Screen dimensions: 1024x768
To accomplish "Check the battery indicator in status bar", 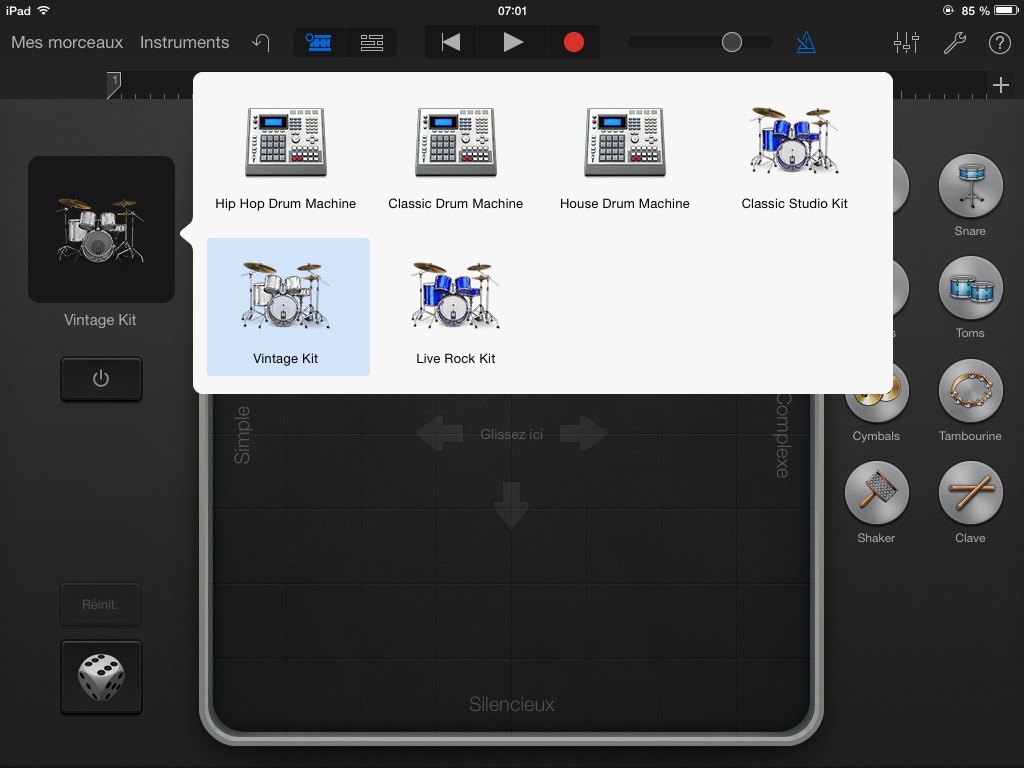I will (1006, 10).
